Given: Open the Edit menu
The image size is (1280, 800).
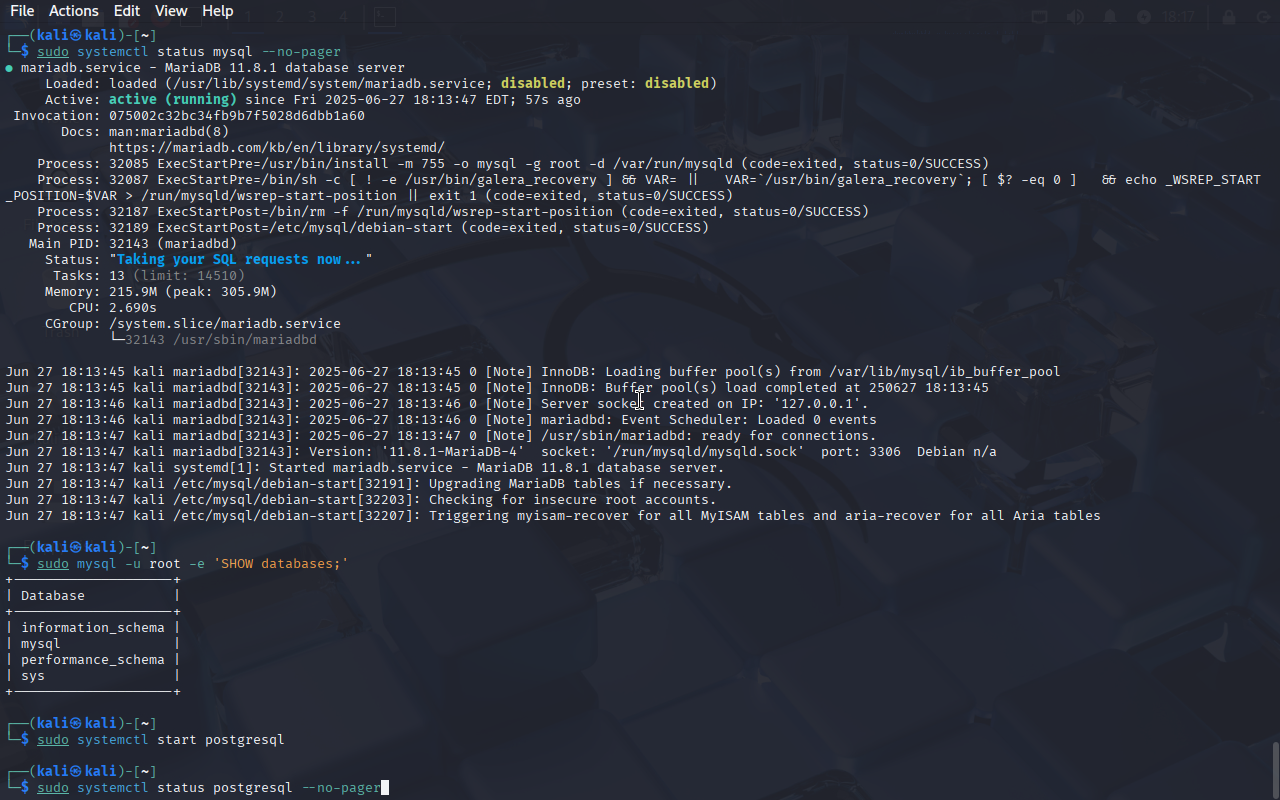Looking at the screenshot, I should tap(127, 11).
